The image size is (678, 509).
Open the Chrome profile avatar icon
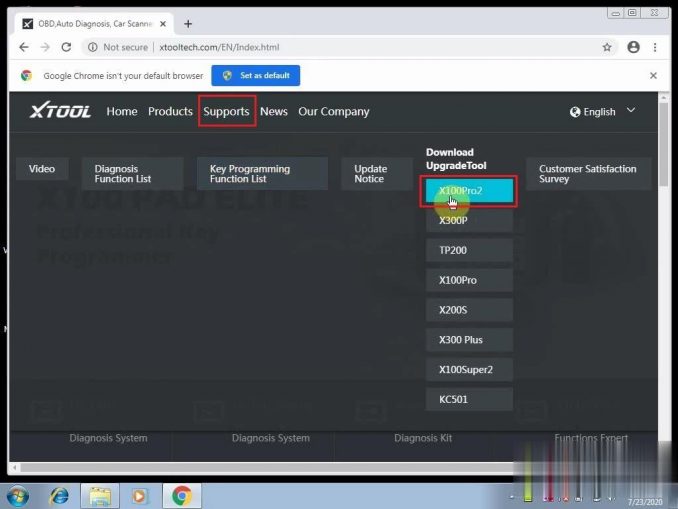(633, 47)
